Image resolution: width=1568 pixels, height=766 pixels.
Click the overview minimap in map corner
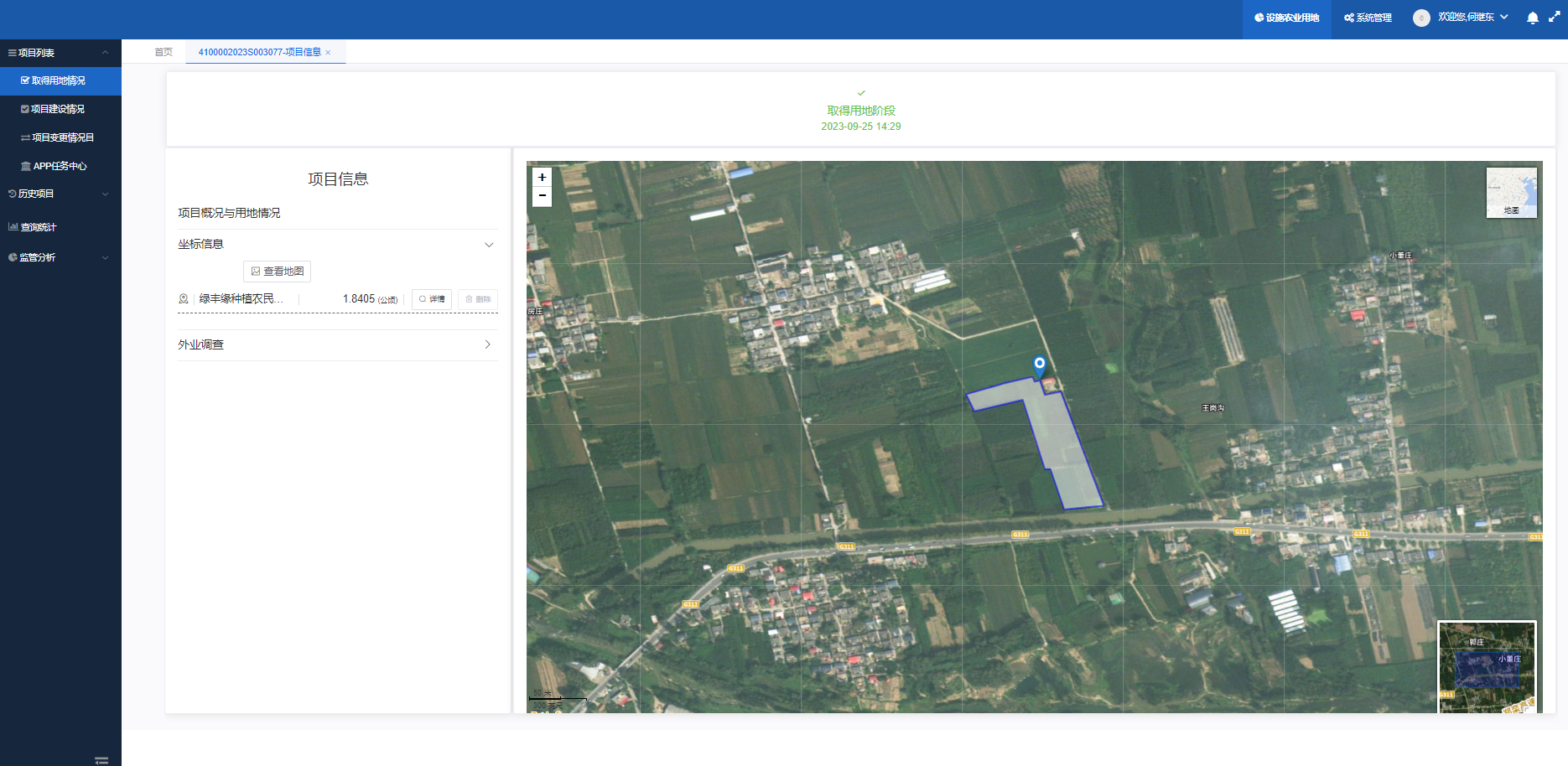pyautogui.click(x=1487, y=667)
